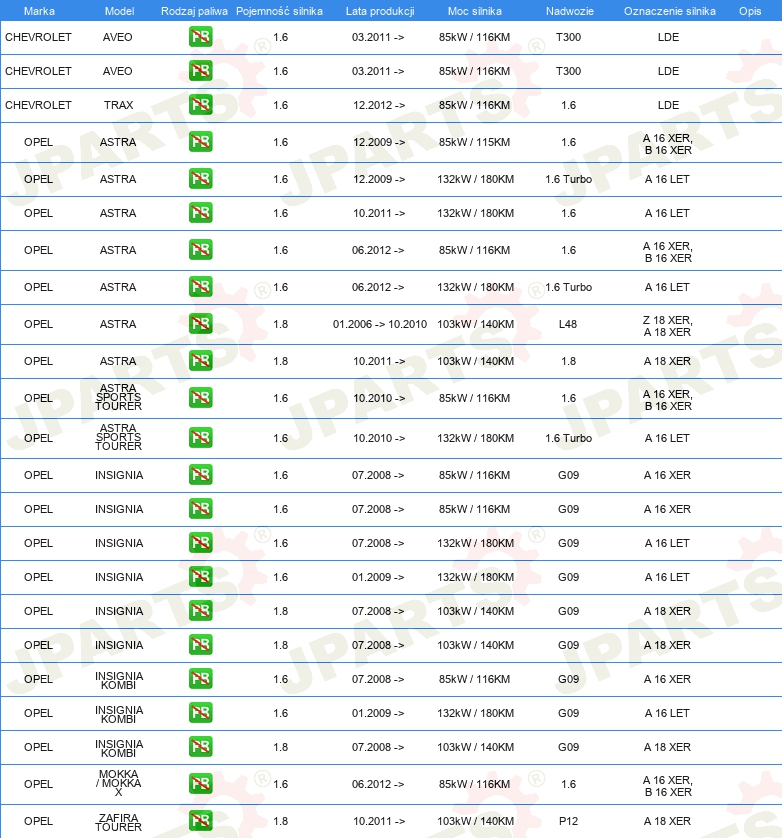Image resolution: width=782 pixels, height=838 pixels.
Task: Select the Z 18 XER, A 18 XER cell
Action: pos(668,326)
